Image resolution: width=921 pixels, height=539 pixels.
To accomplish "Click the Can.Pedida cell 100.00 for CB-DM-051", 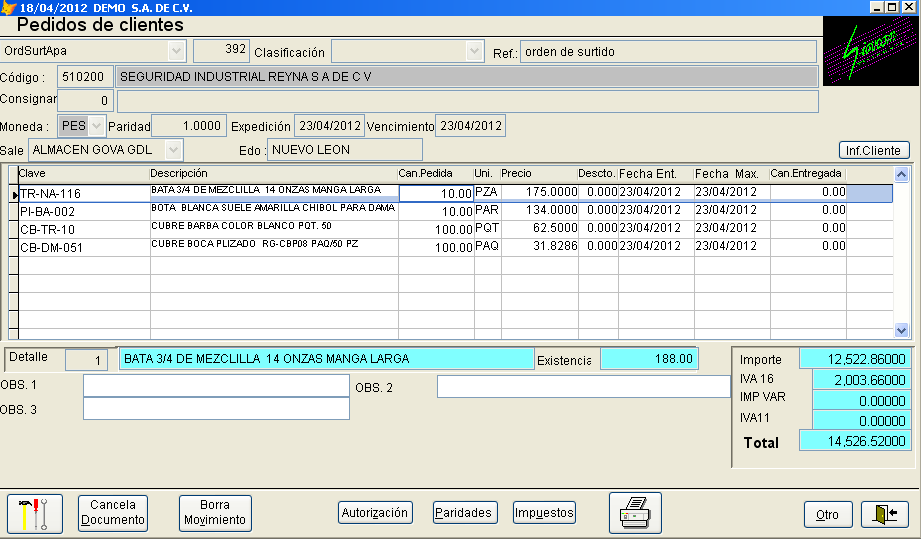I will (x=436, y=248).
